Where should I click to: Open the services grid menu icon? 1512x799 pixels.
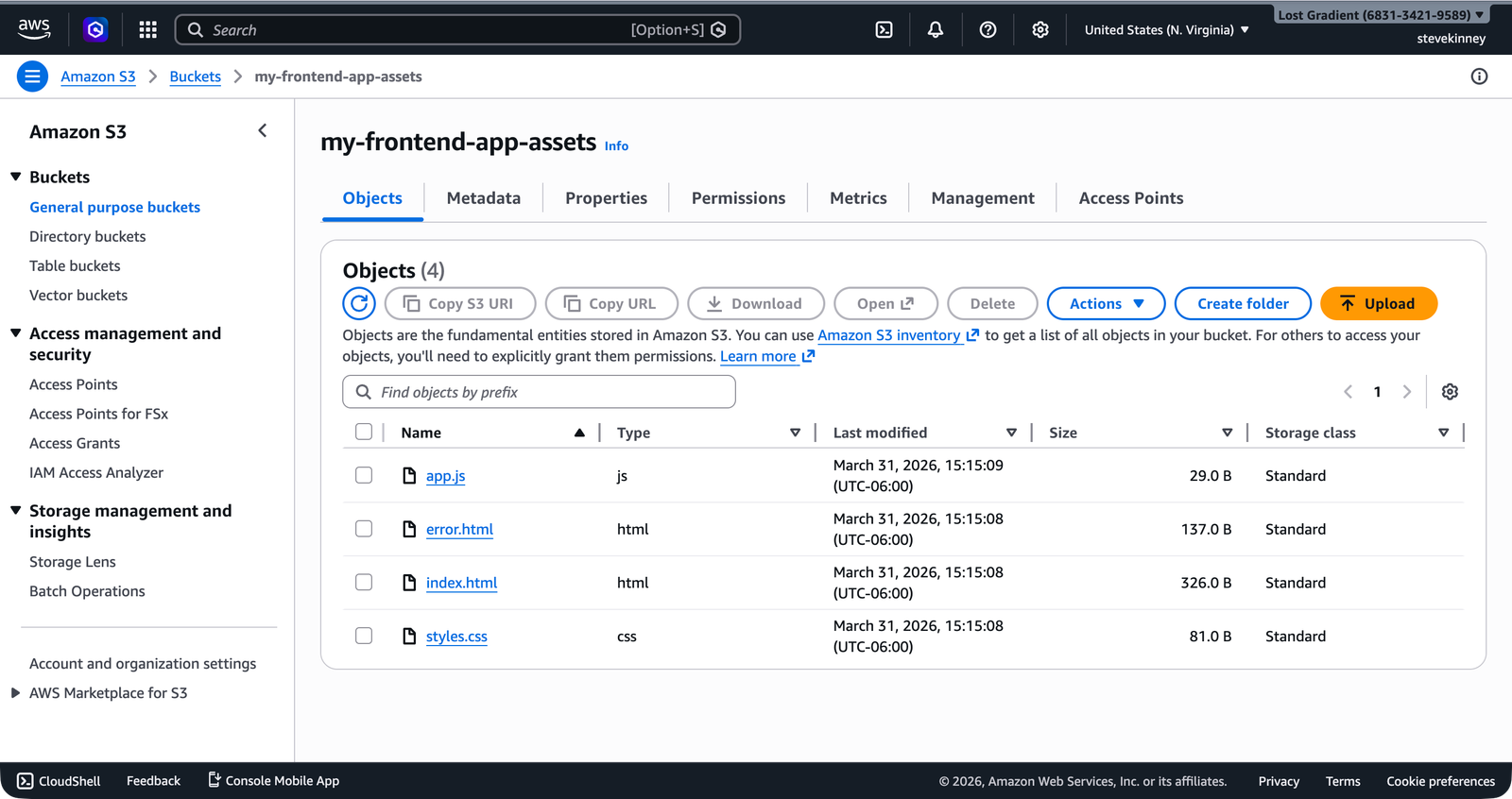tap(147, 30)
